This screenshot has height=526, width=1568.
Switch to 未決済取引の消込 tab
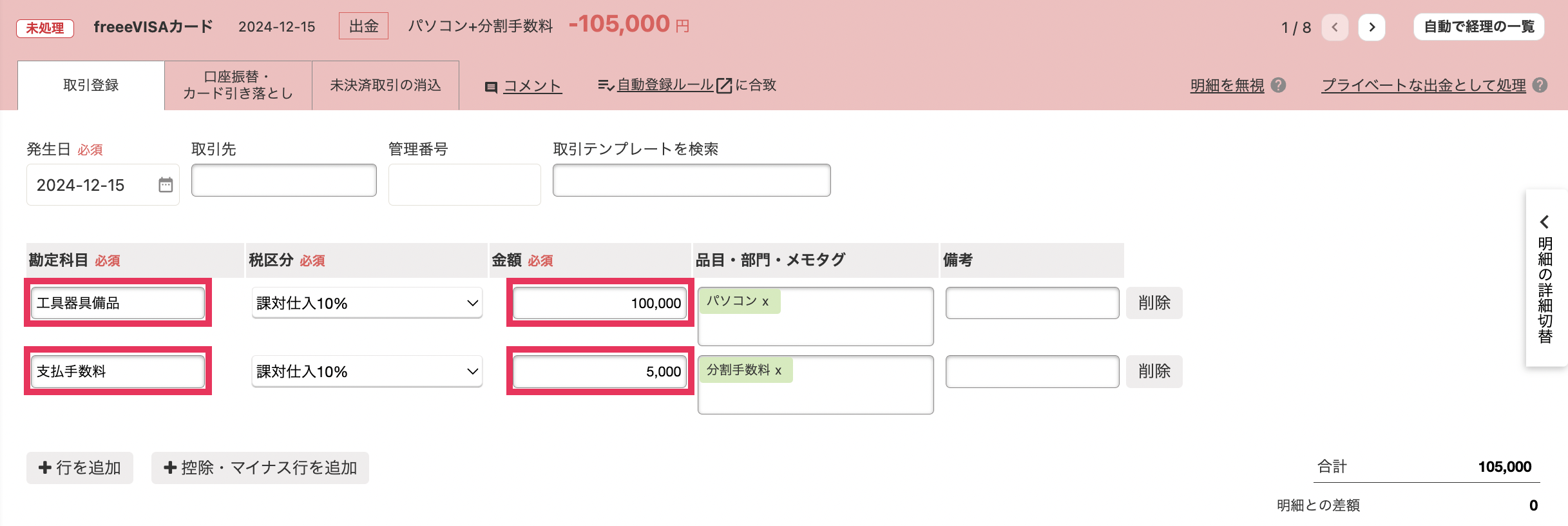[x=385, y=85]
